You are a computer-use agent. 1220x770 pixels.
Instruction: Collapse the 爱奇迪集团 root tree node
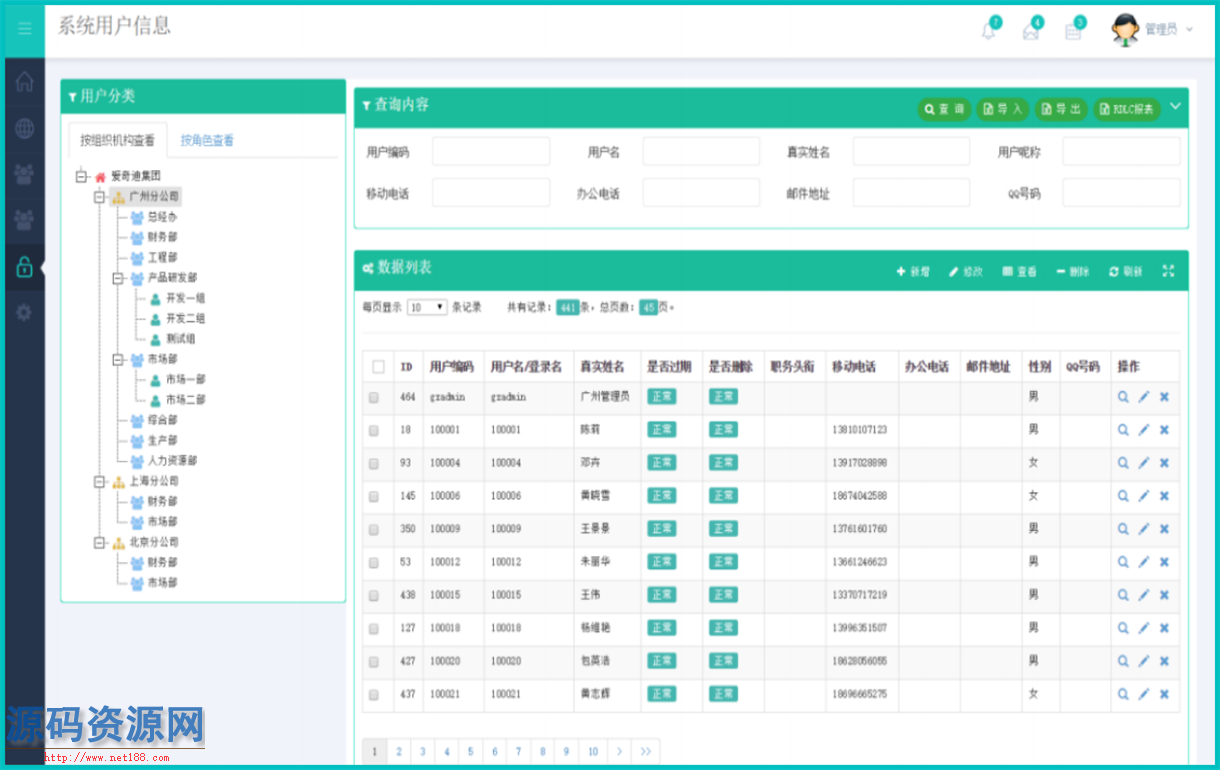click(x=81, y=176)
